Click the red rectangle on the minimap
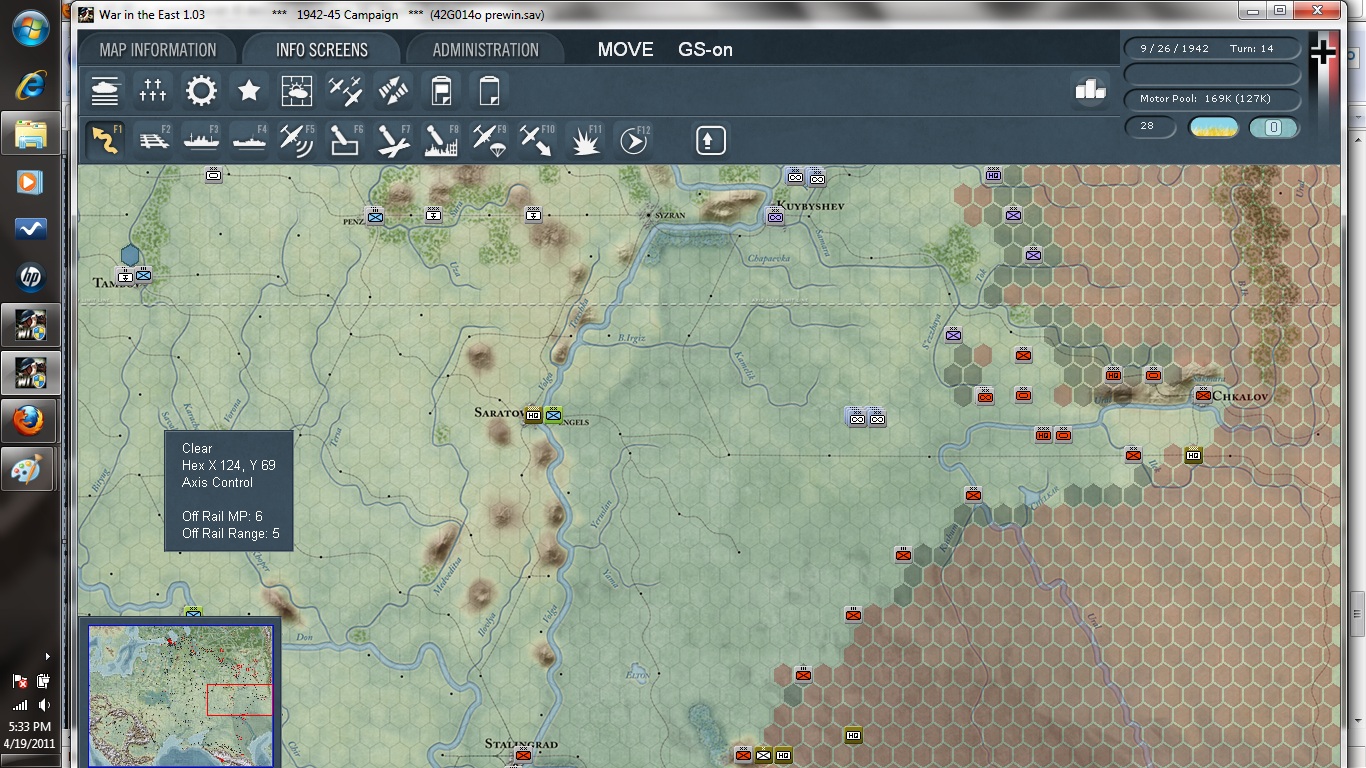Screen dimensions: 1366x768 [x=239, y=700]
